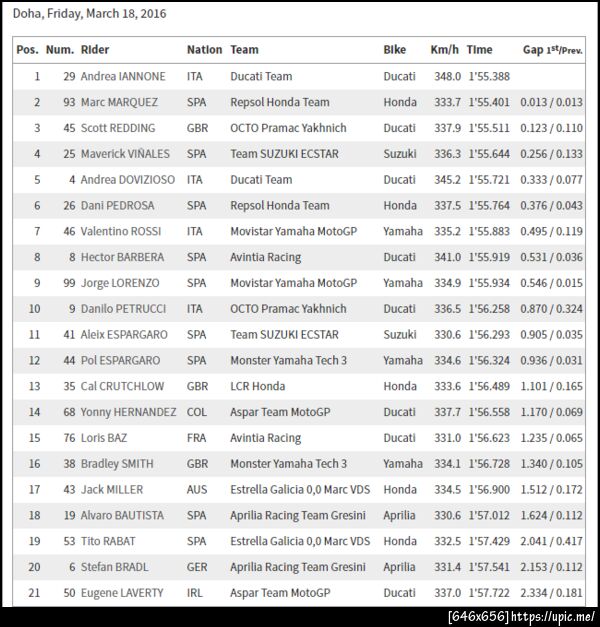Select Eugene LAVERTY in last row
The width and height of the screenshot is (600, 627).
coord(122,593)
